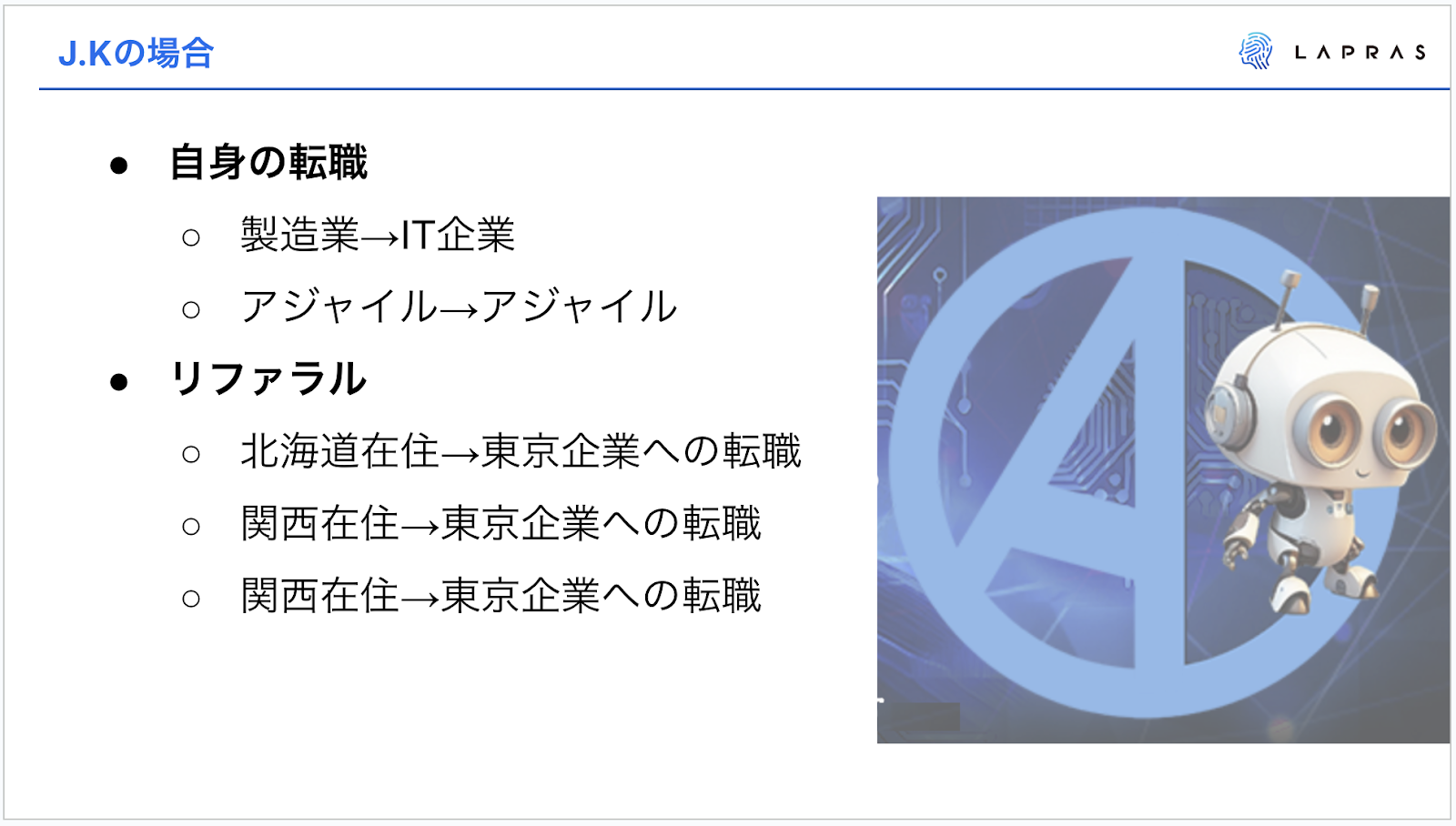Viewport: 1456px width, 826px height.
Task: Select the line アジャイル→アジャイル
Action: tap(460, 307)
